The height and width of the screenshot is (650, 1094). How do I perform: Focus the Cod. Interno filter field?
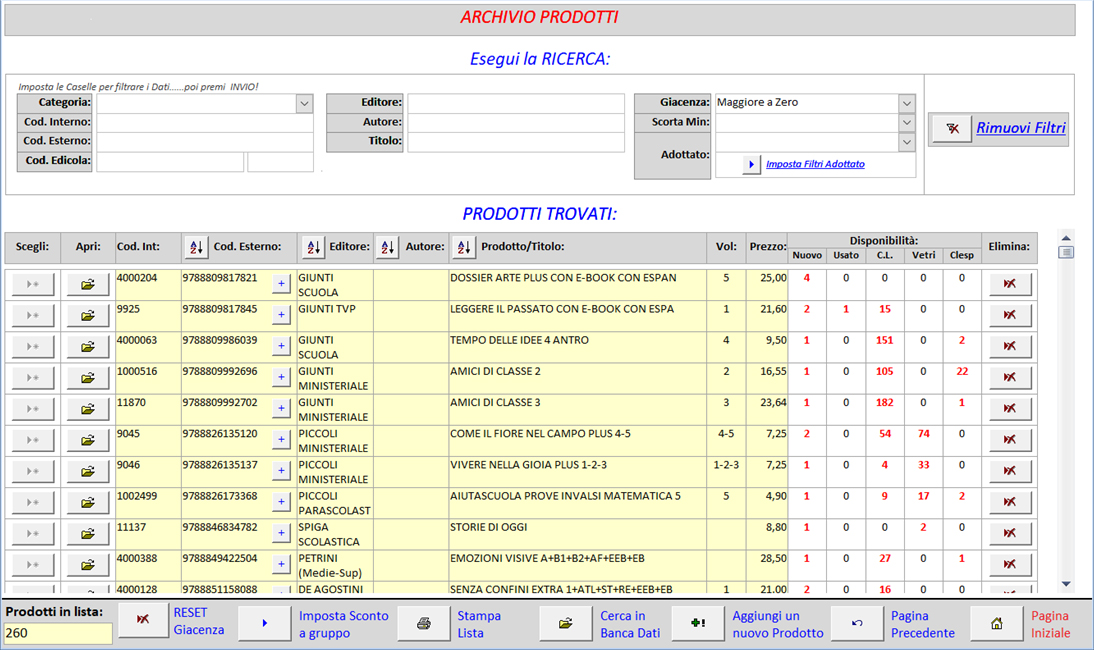tap(205, 123)
